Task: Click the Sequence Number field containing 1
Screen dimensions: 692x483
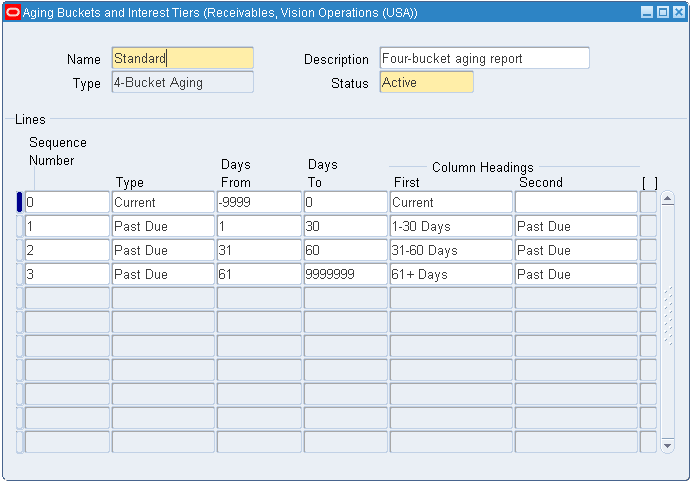Action: click(66, 226)
